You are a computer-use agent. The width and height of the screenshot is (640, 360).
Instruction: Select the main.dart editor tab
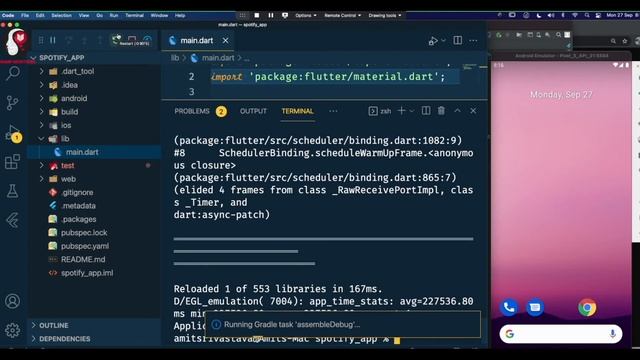coord(199,40)
